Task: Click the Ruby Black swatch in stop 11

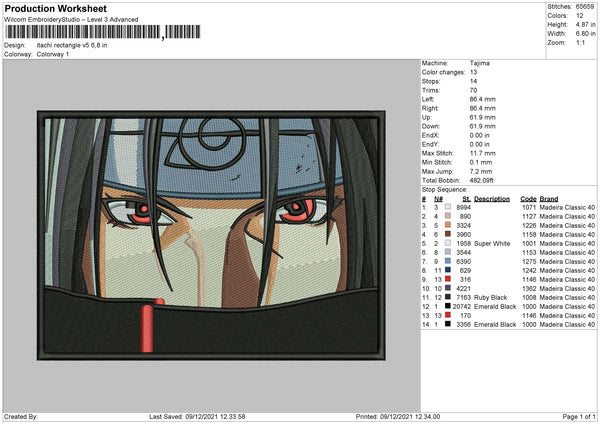Action: pyautogui.click(x=448, y=297)
